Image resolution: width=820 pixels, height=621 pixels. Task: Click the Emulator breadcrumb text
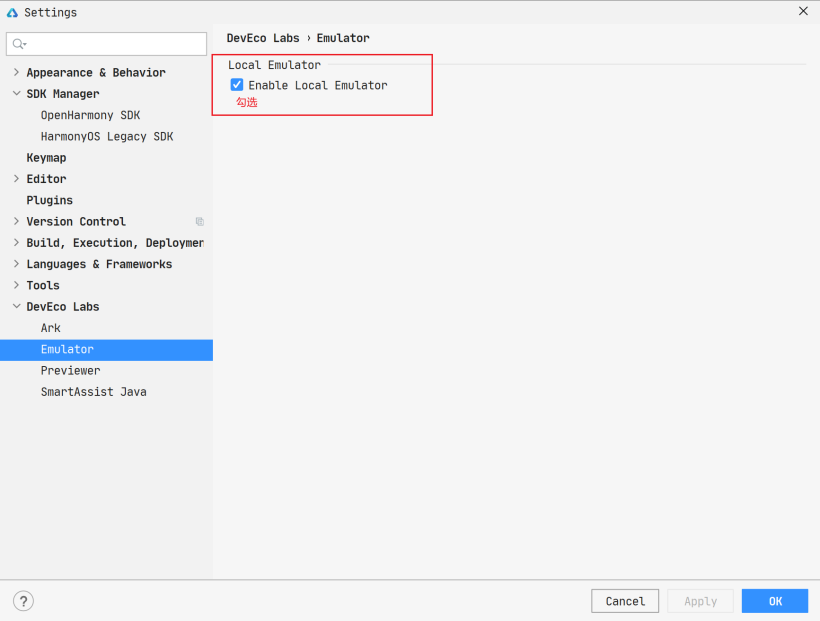[343, 38]
